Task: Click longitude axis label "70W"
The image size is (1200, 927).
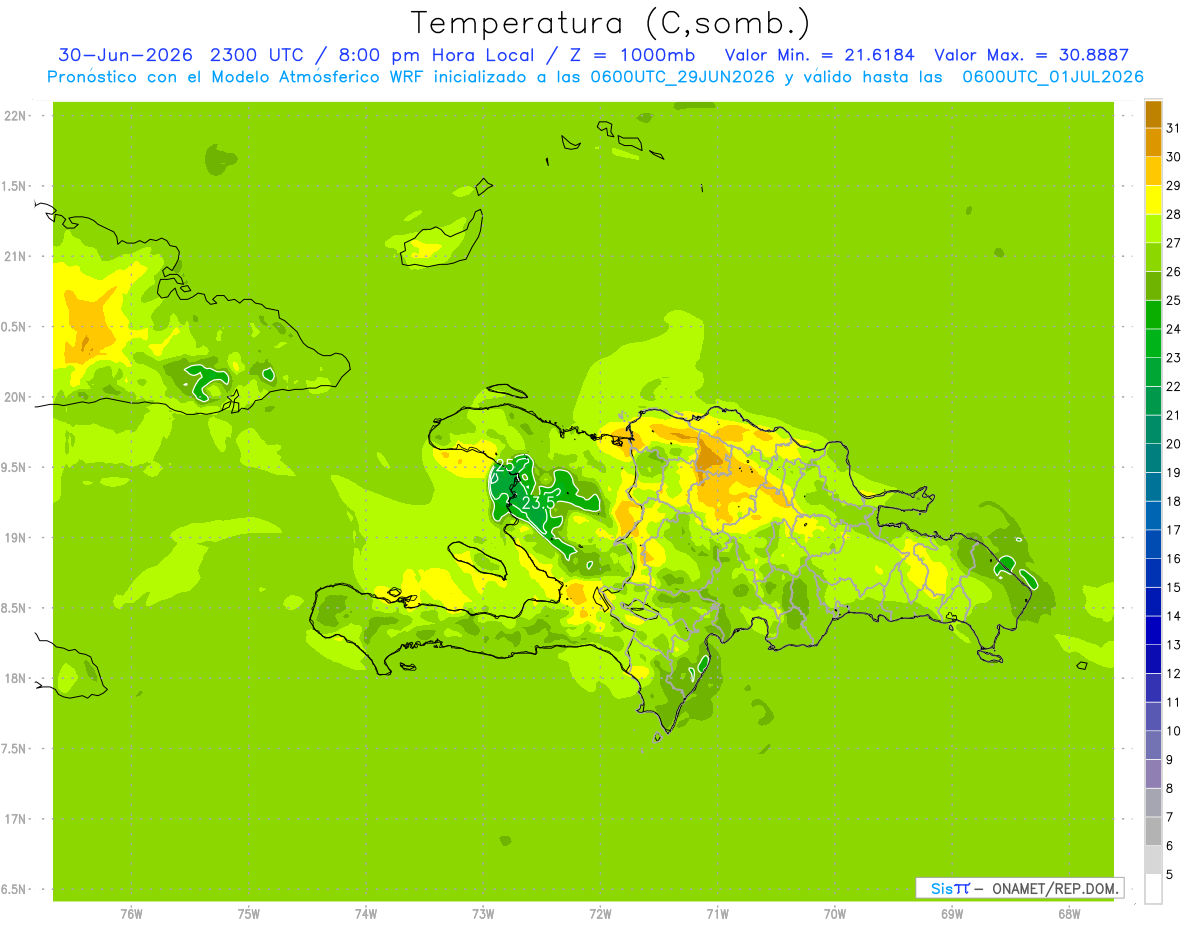Action: pyautogui.click(x=835, y=914)
